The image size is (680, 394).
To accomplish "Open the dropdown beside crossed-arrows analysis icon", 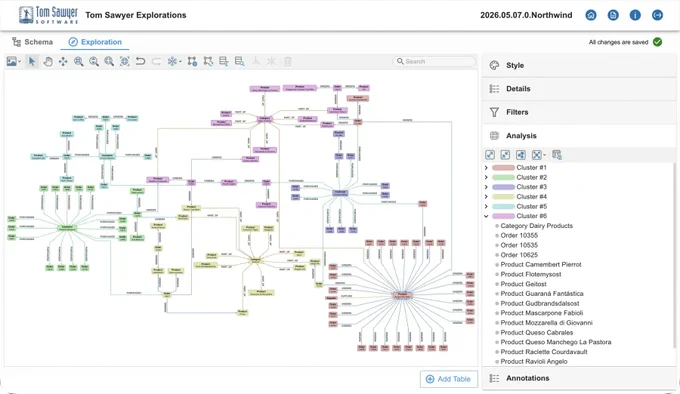I will click(x=545, y=155).
